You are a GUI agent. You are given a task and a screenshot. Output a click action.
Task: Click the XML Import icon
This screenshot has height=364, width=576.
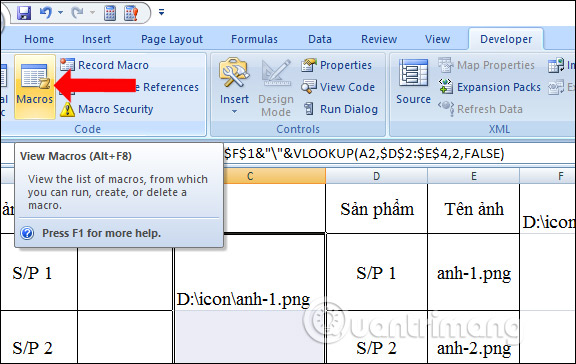pos(556,65)
